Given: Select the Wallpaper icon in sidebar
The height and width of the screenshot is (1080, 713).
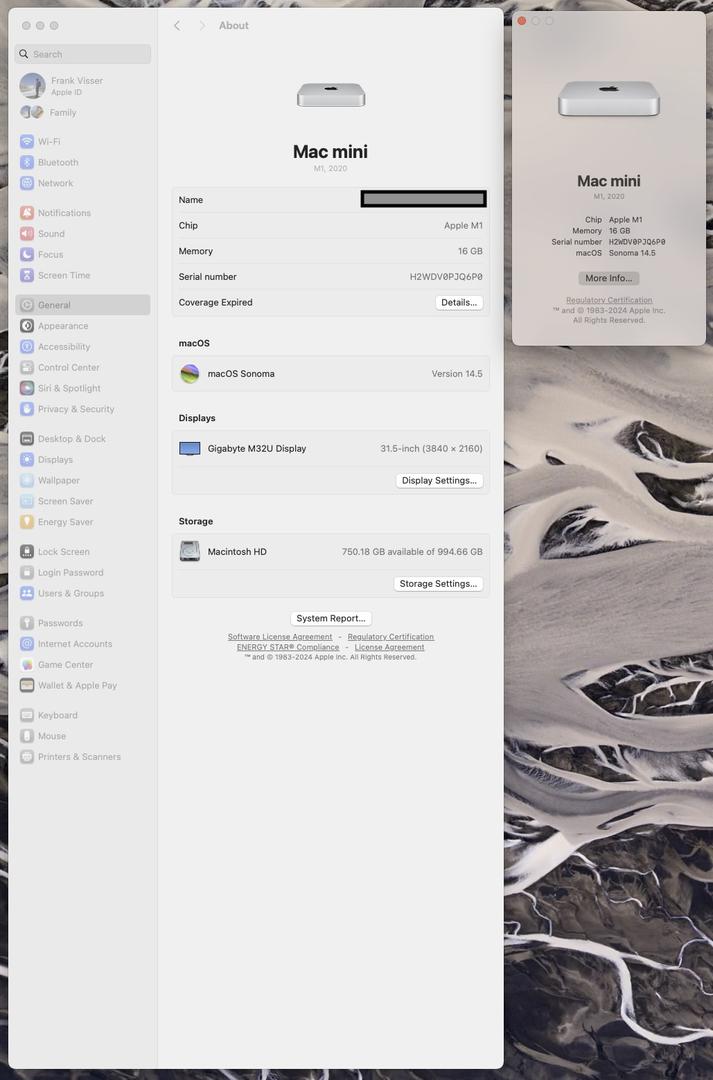Looking at the screenshot, I should [x=27, y=481].
